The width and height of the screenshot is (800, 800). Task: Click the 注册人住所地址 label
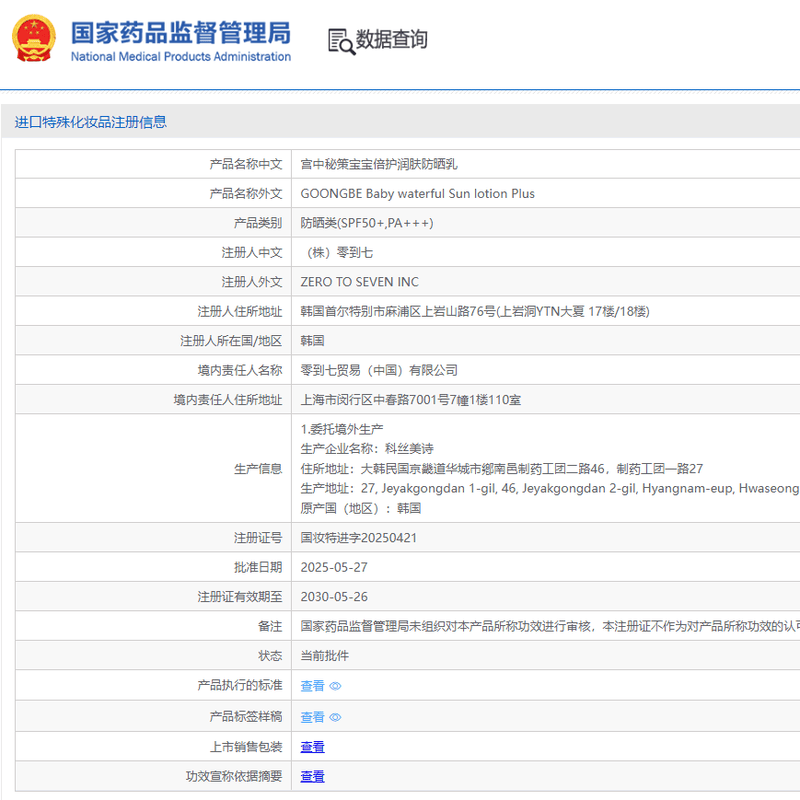pos(240,312)
